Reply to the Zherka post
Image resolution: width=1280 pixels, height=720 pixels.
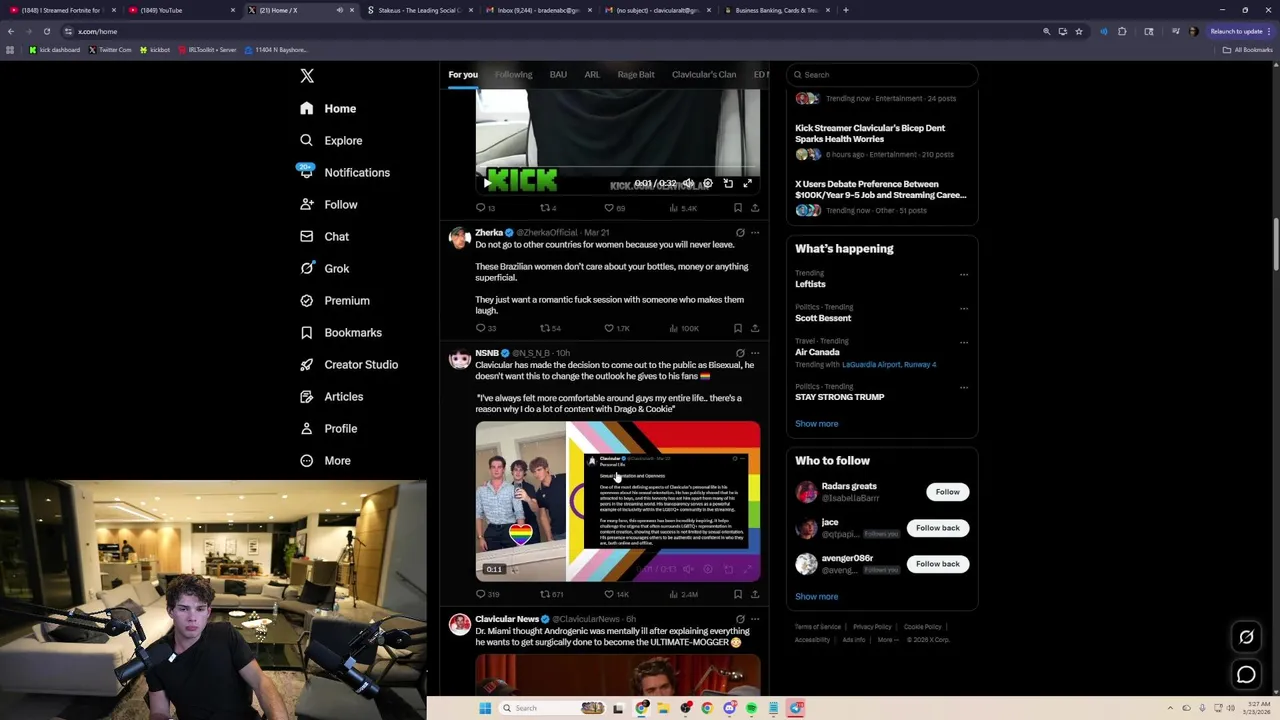click(x=480, y=328)
